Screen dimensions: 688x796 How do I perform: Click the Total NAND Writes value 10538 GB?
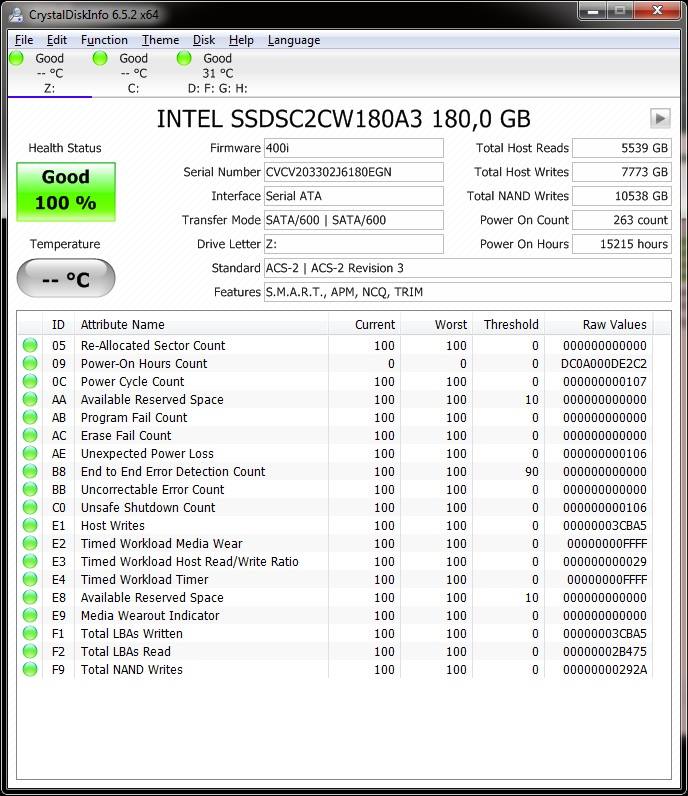pyautogui.click(x=622, y=196)
